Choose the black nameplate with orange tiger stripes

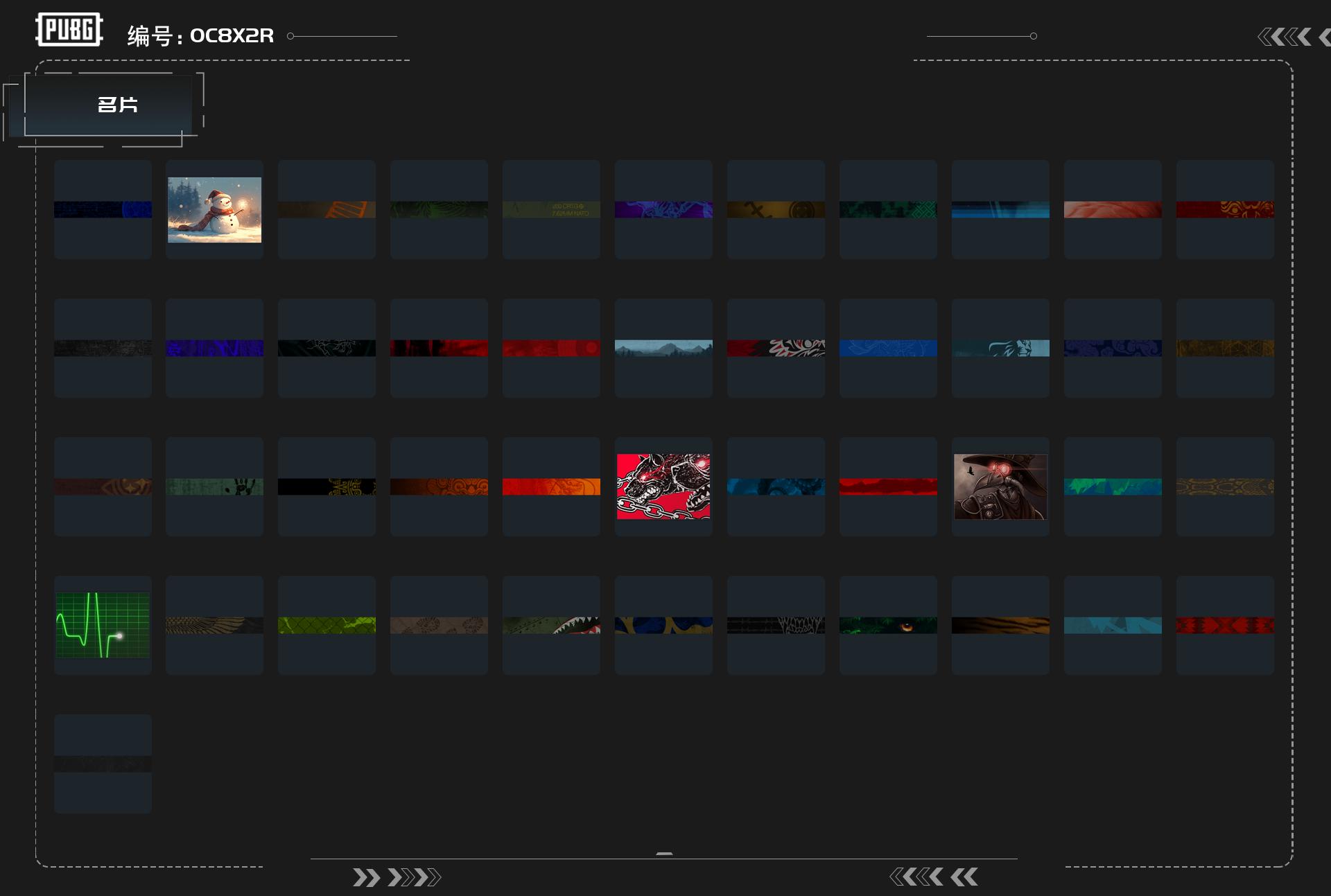1000,625
